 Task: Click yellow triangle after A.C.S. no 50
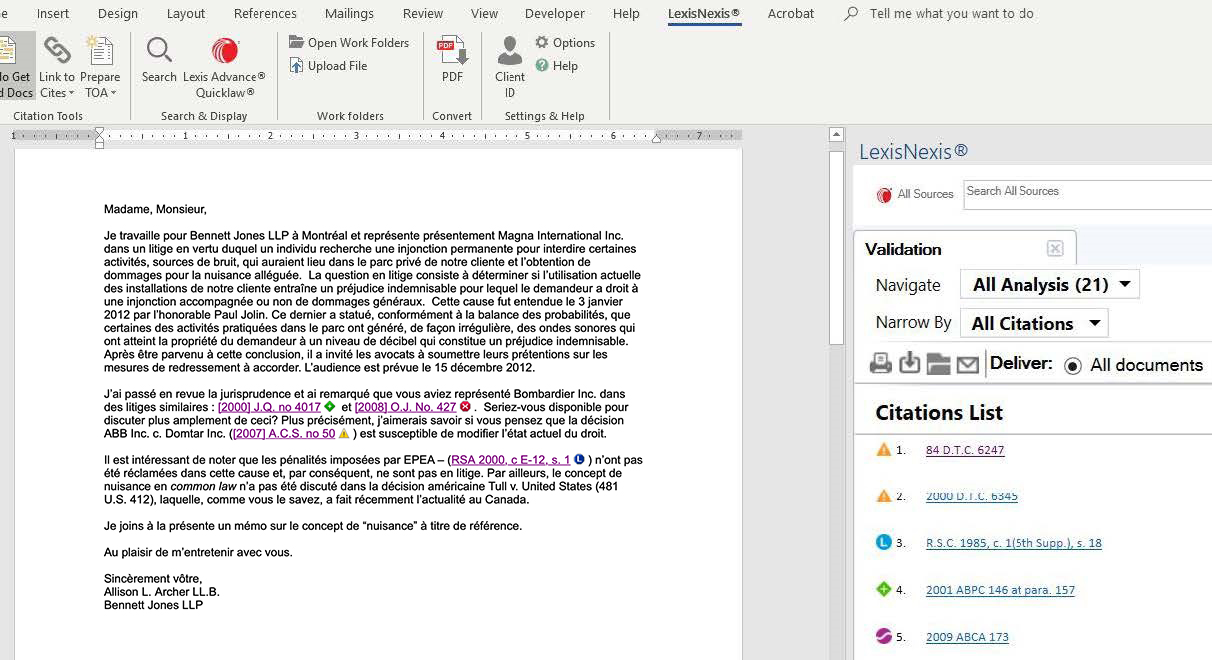pos(344,434)
